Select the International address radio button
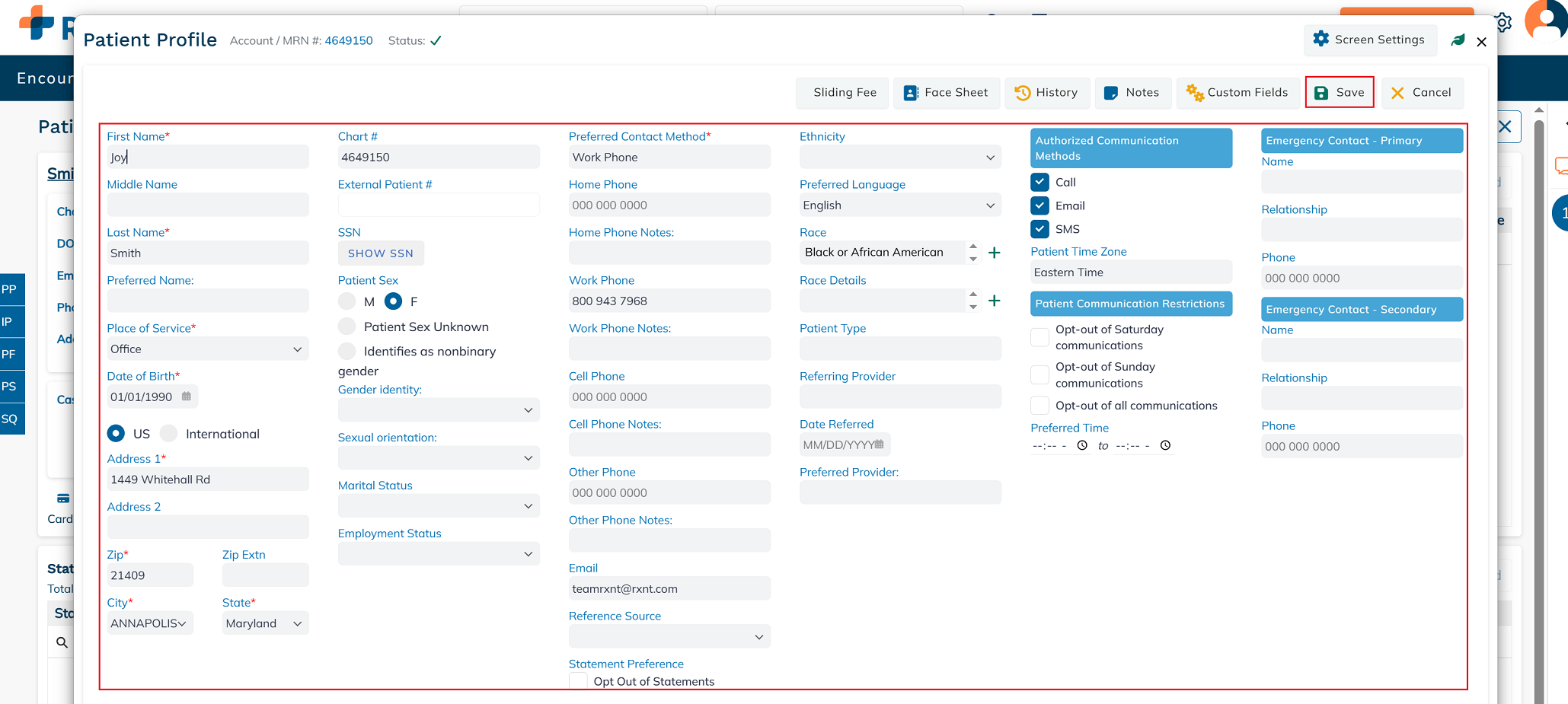 click(x=169, y=433)
